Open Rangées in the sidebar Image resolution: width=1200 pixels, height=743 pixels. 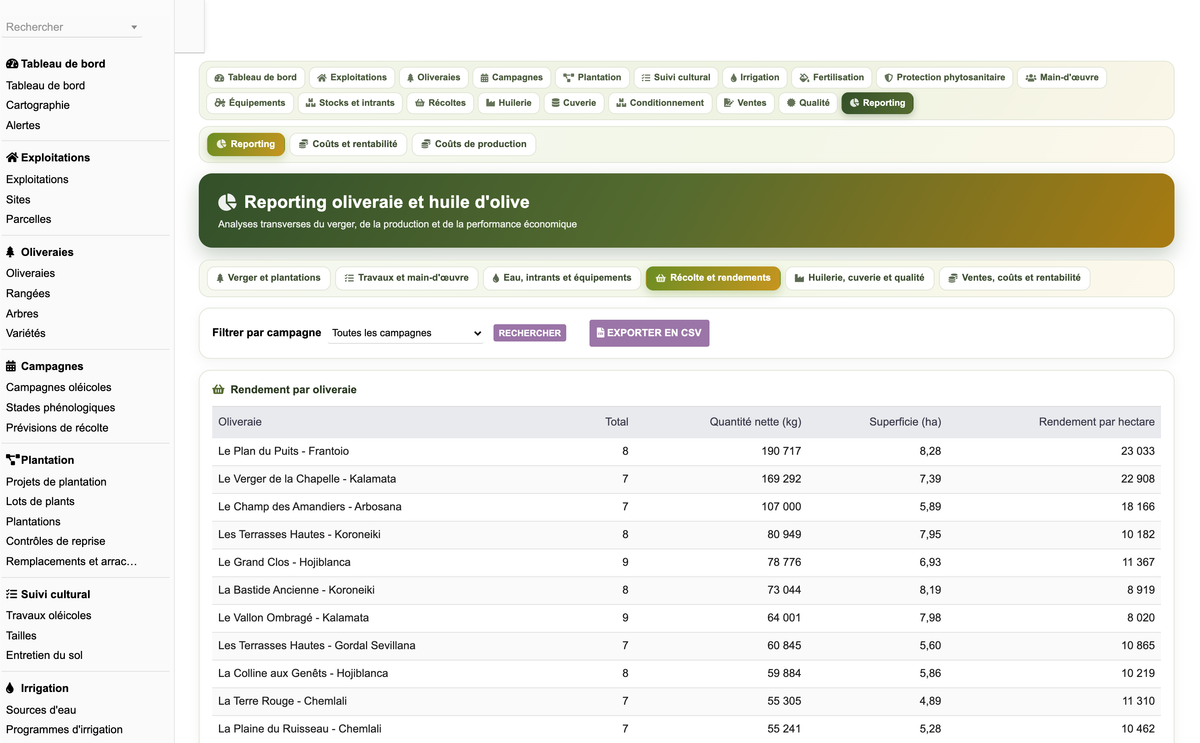pos(28,293)
